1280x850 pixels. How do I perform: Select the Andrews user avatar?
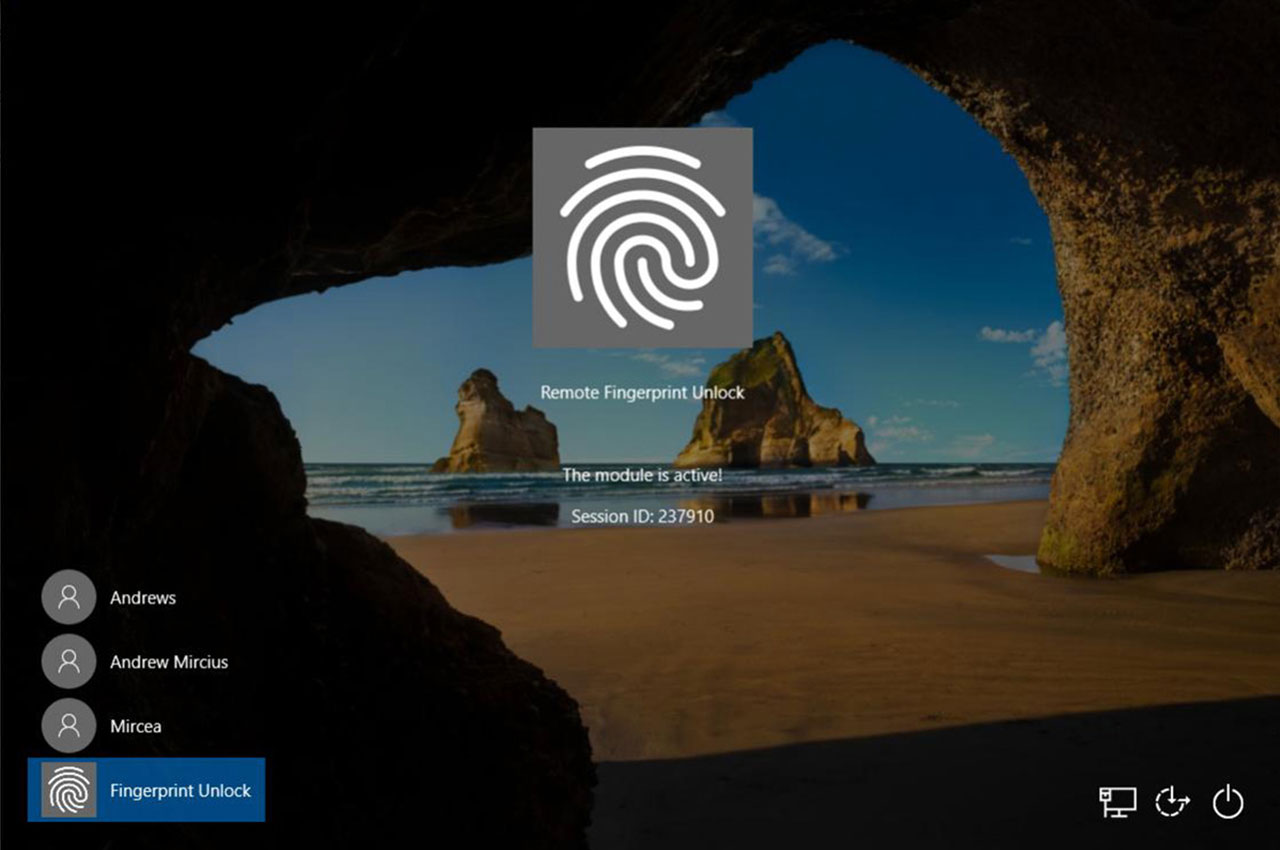[69, 597]
